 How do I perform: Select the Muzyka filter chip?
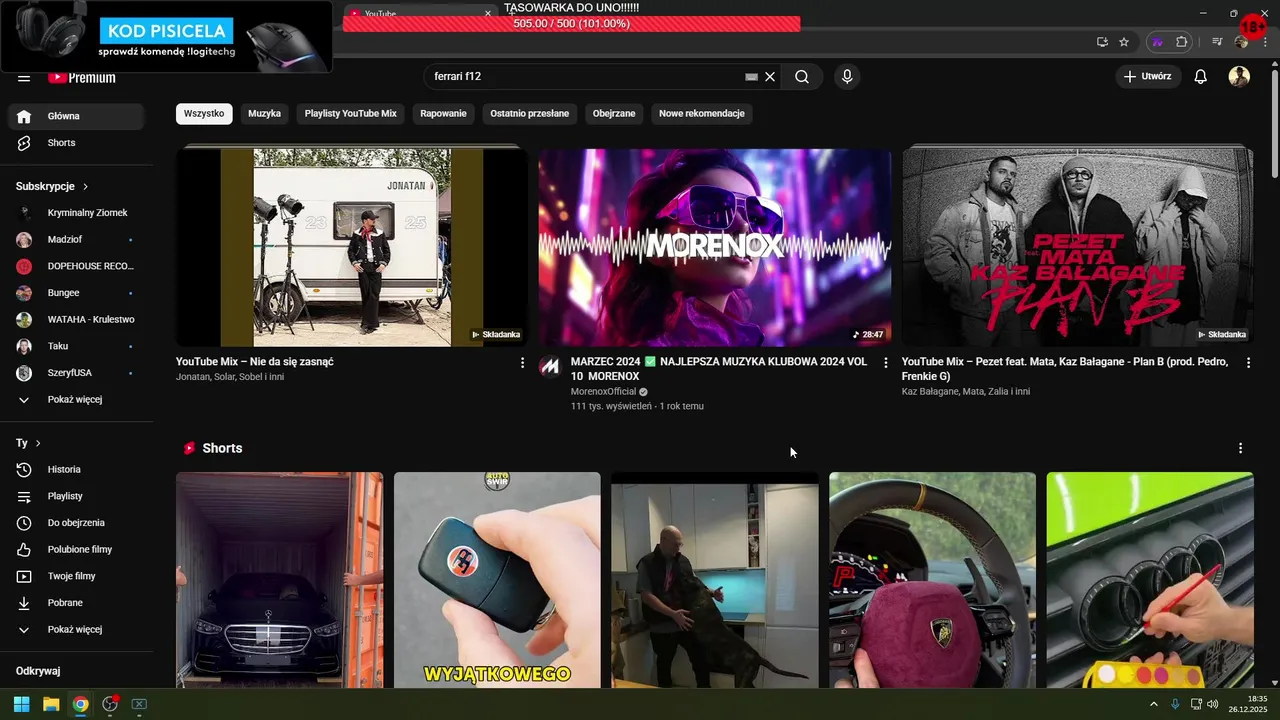pos(265,113)
